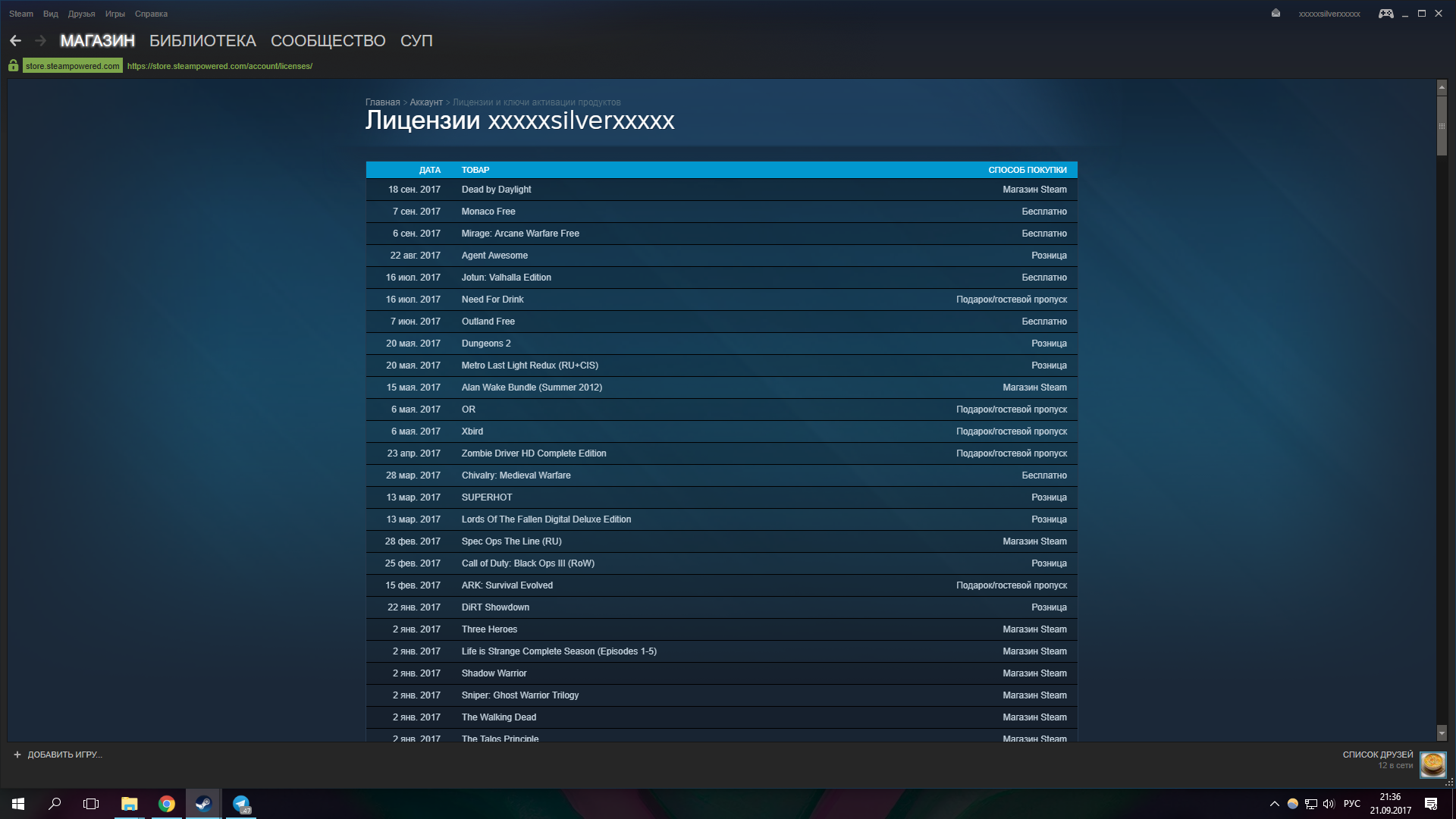
Task: Click the green secure padlock icon
Action: 13,66
